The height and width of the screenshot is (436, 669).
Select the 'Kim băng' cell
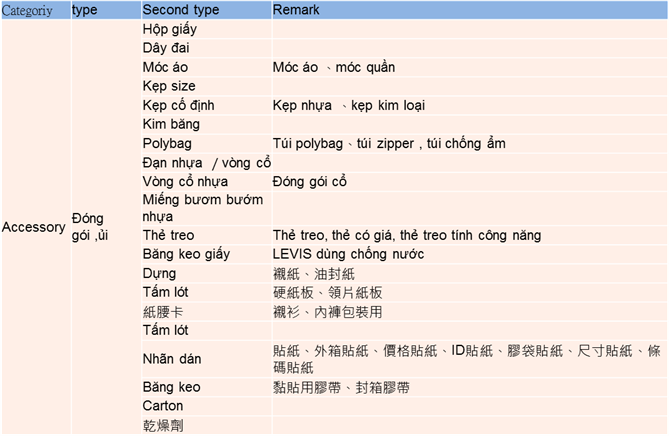(171, 124)
